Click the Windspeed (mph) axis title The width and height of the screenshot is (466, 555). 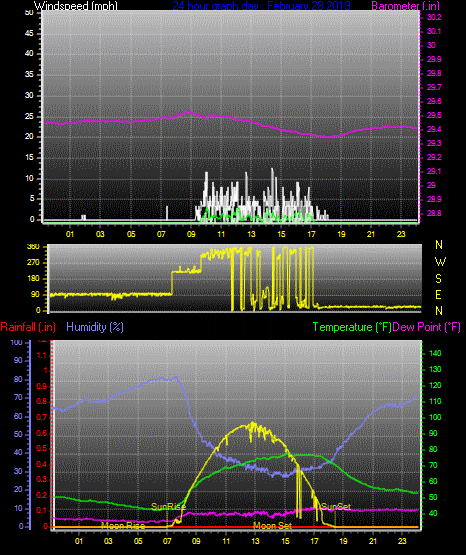click(x=76, y=5)
